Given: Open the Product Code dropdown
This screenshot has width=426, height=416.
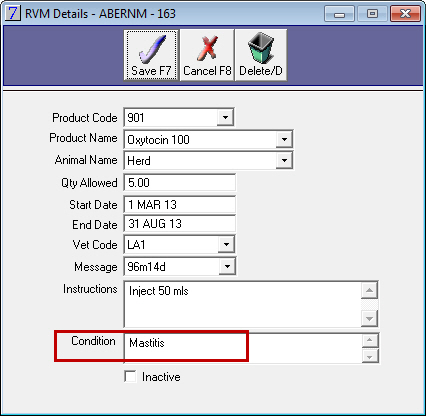Looking at the screenshot, I should coord(225,117).
